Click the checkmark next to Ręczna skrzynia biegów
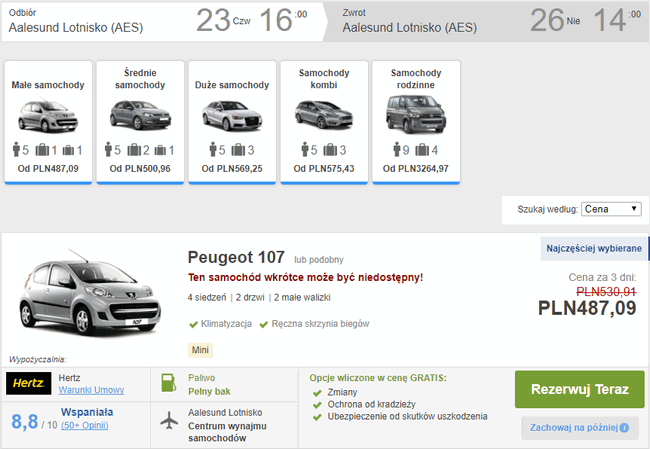 coord(264,324)
